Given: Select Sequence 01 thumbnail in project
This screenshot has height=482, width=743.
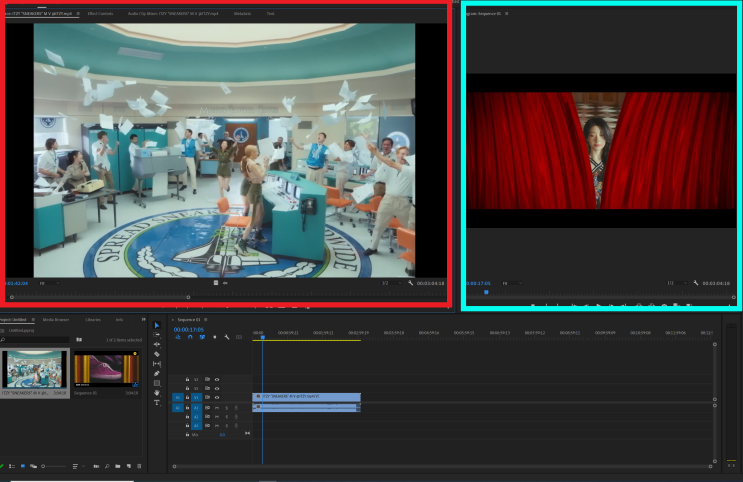Looking at the screenshot, I should pos(107,370).
